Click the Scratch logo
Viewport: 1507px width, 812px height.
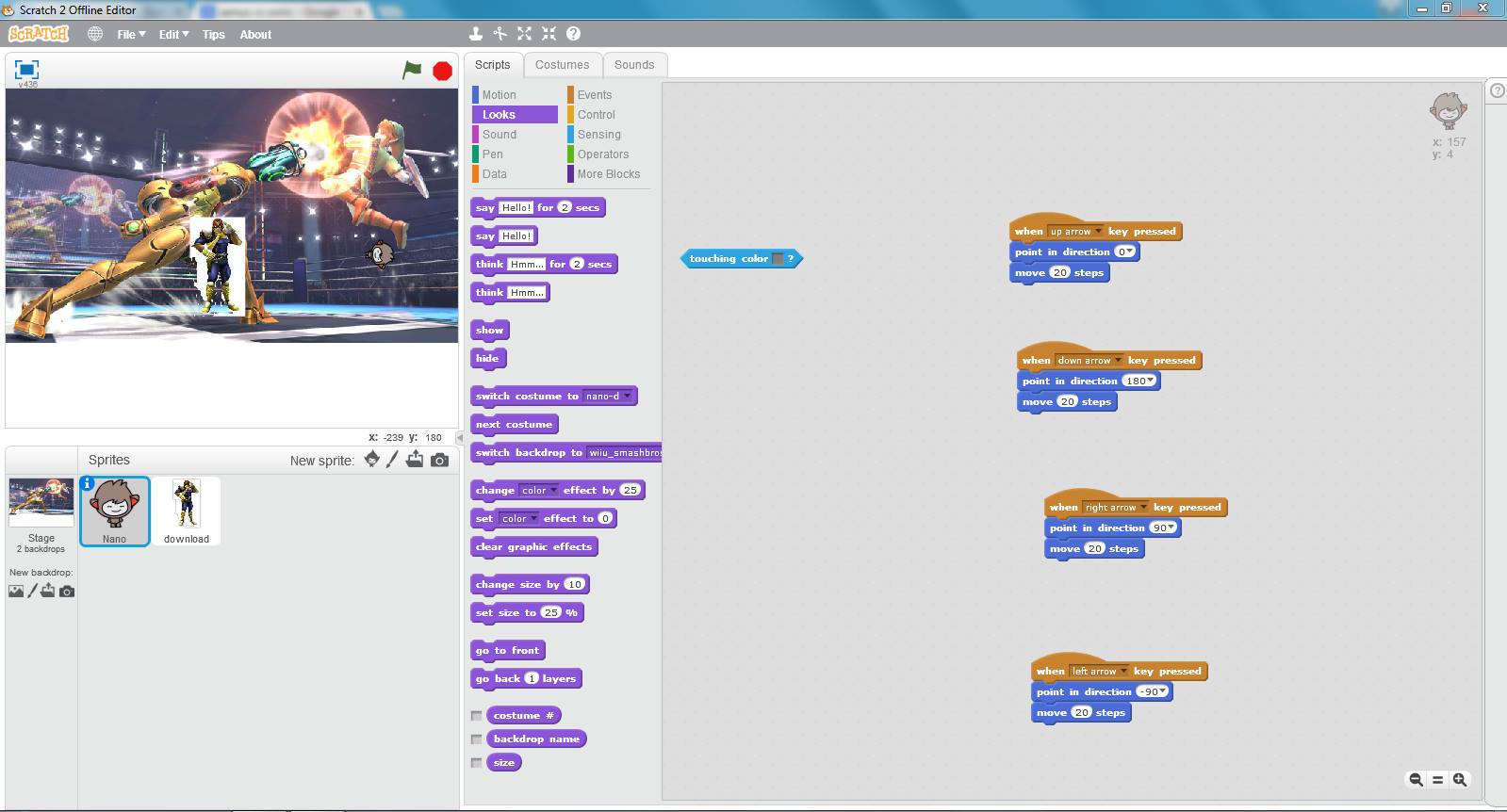tap(39, 34)
